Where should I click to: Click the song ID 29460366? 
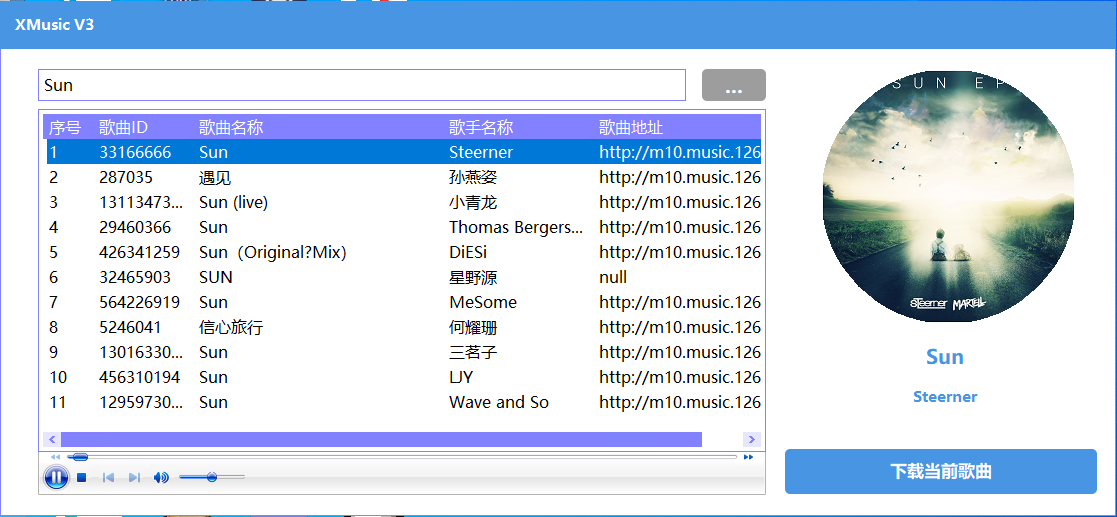pyautogui.click(x=135, y=227)
